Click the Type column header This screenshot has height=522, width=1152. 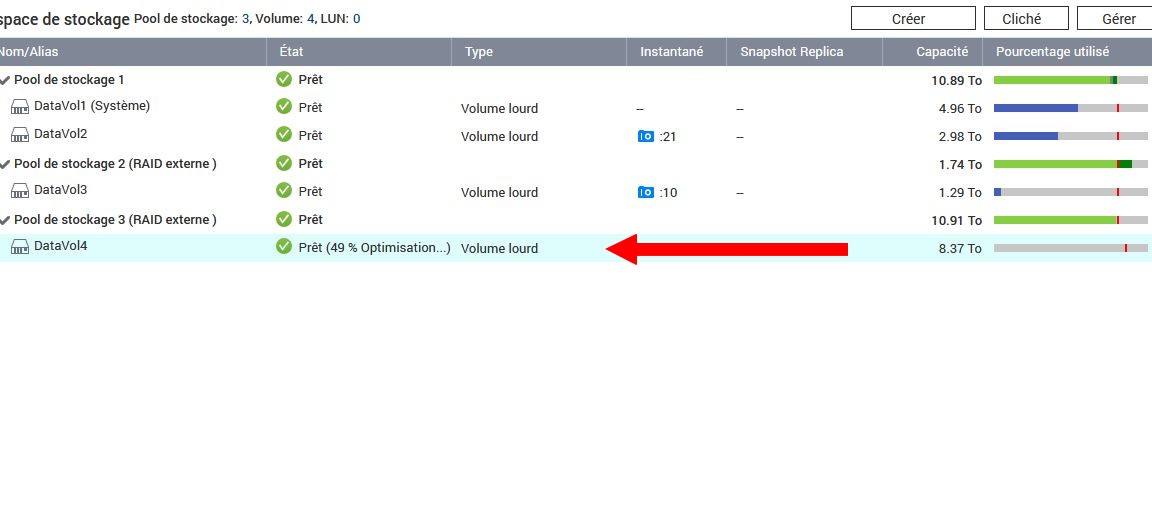pyautogui.click(x=479, y=52)
